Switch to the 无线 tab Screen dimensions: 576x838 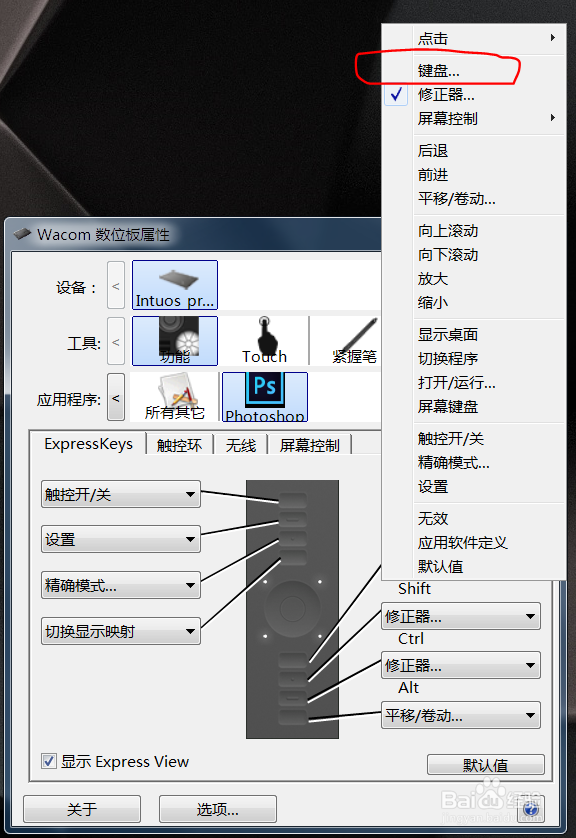(x=240, y=445)
